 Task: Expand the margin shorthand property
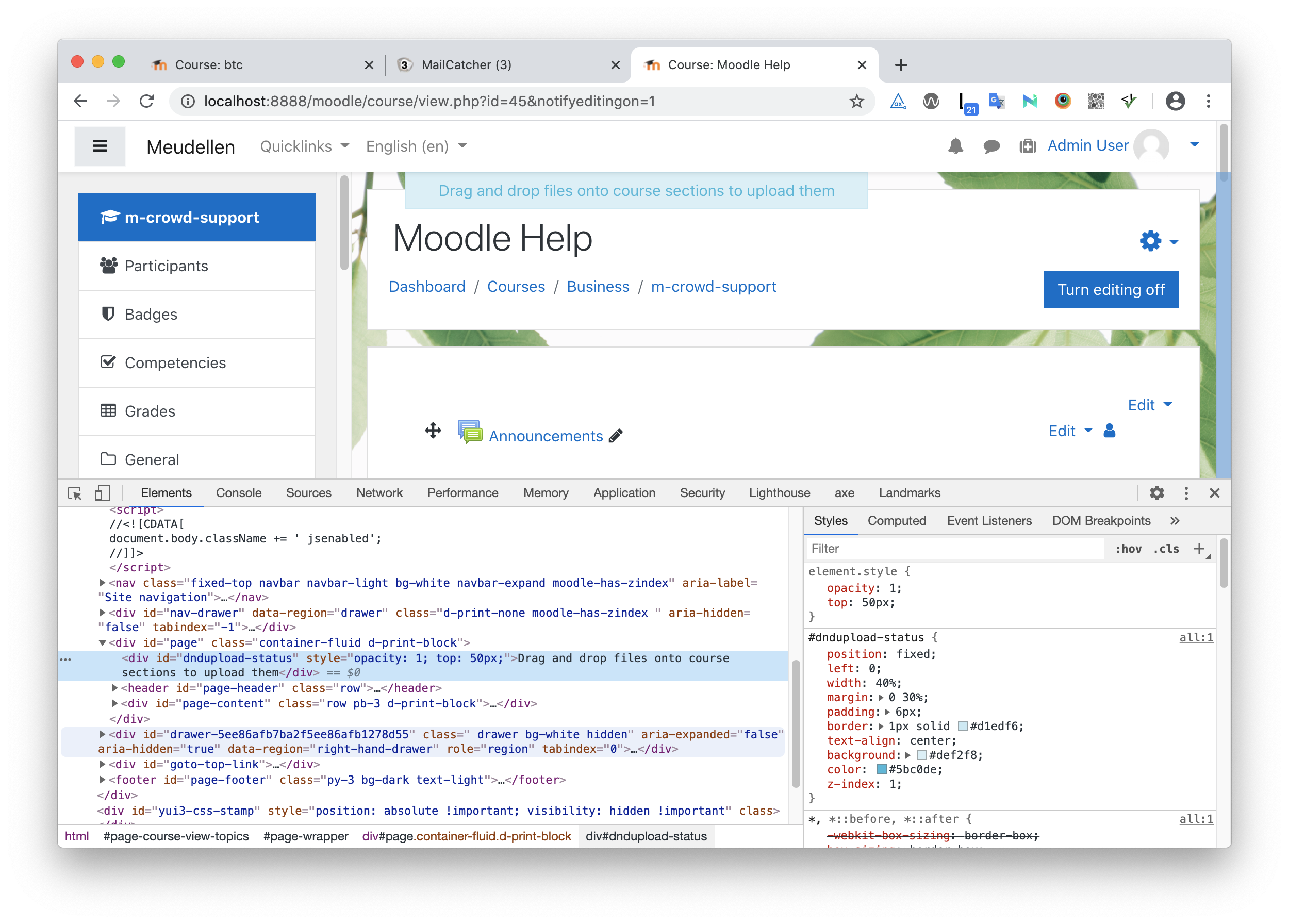pyautogui.click(x=881, y=697)
